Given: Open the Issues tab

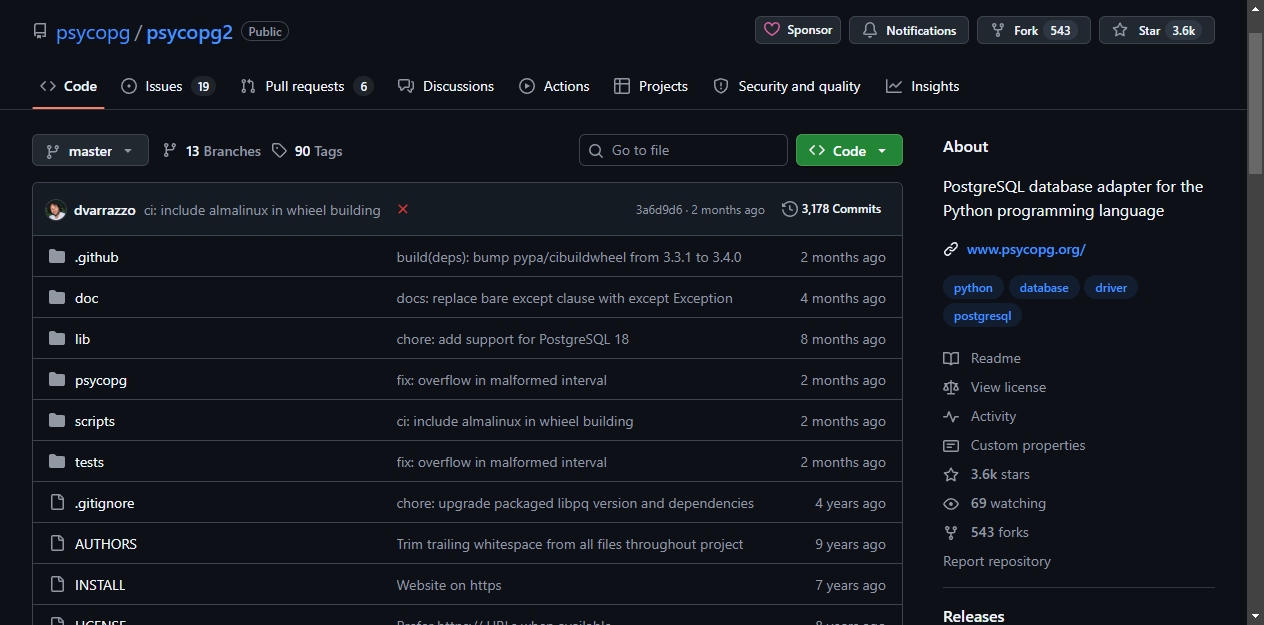Looking at the screenshot, I should click(168, 86).
